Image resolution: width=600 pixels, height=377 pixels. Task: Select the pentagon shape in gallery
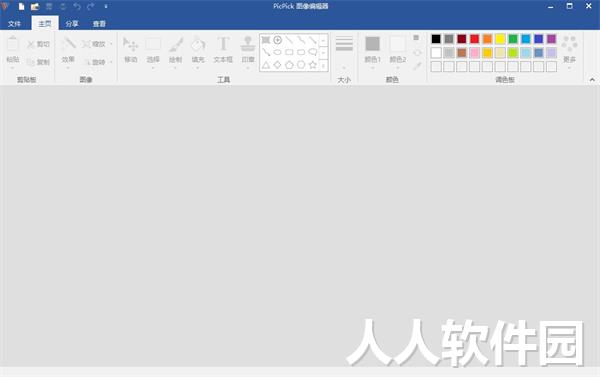(x=289, y=65)
